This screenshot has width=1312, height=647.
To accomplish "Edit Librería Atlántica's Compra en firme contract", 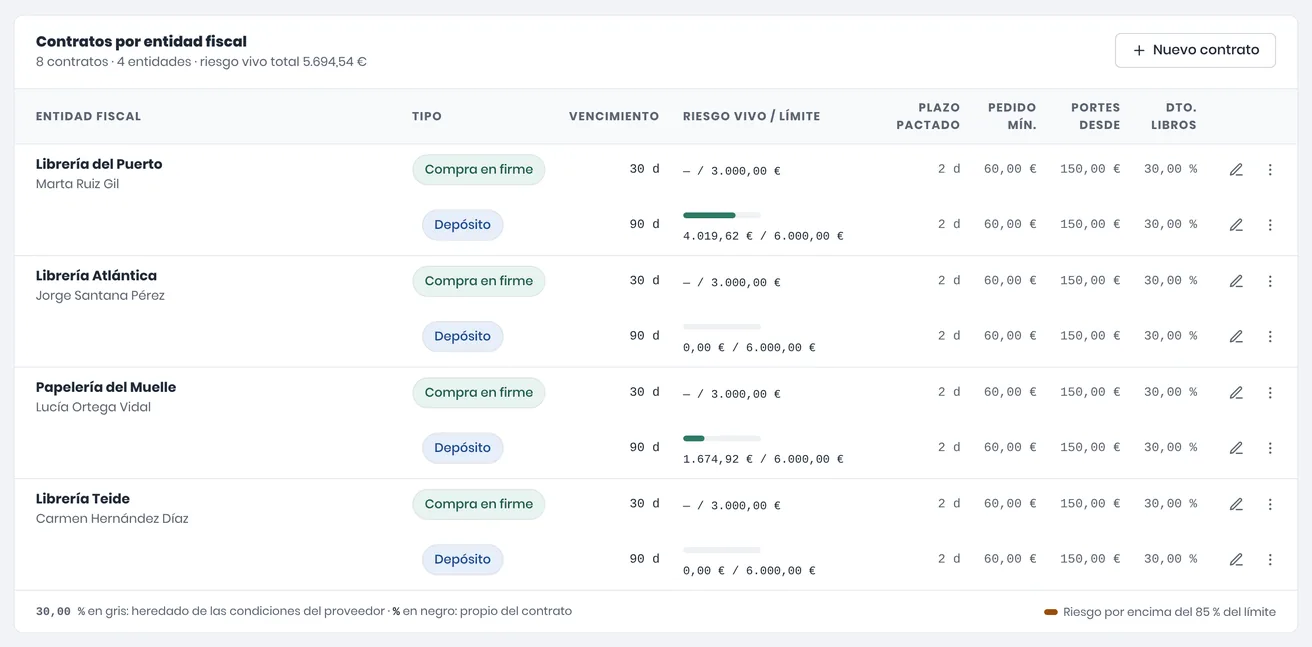I will click(x=1236, y=281).
